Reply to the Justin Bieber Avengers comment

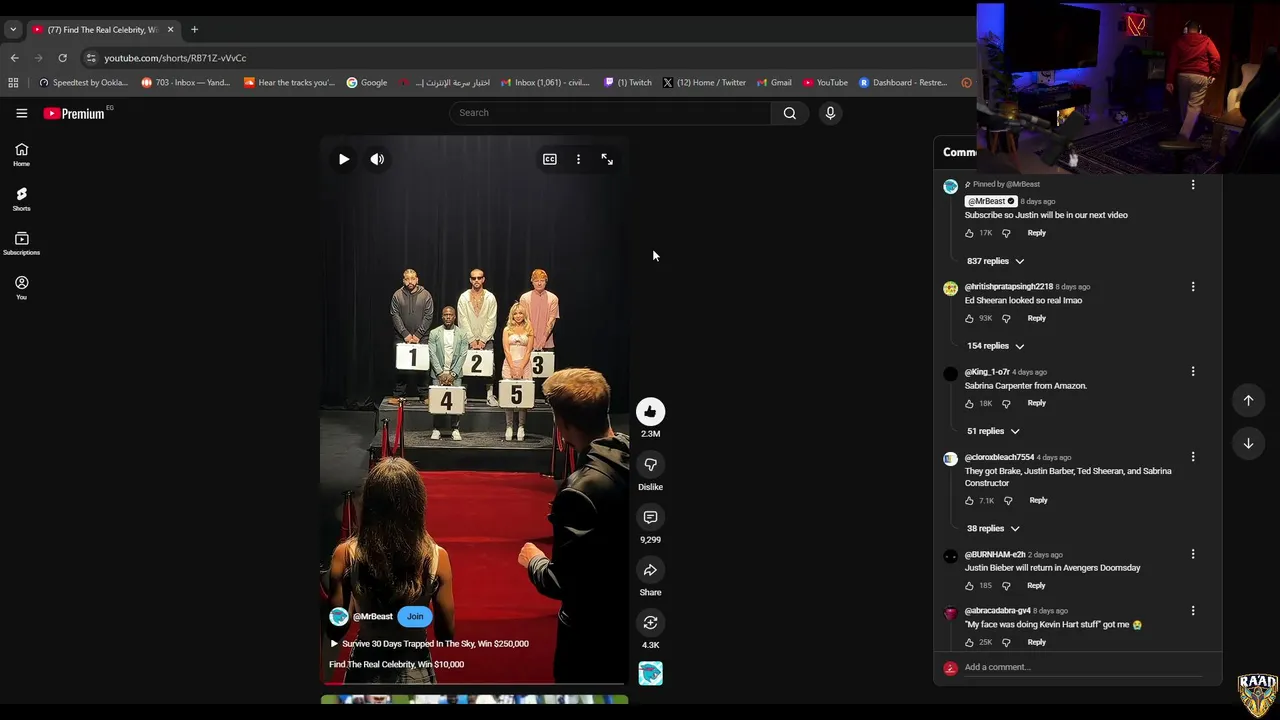pyautogui.click(x=1036, y=585)
